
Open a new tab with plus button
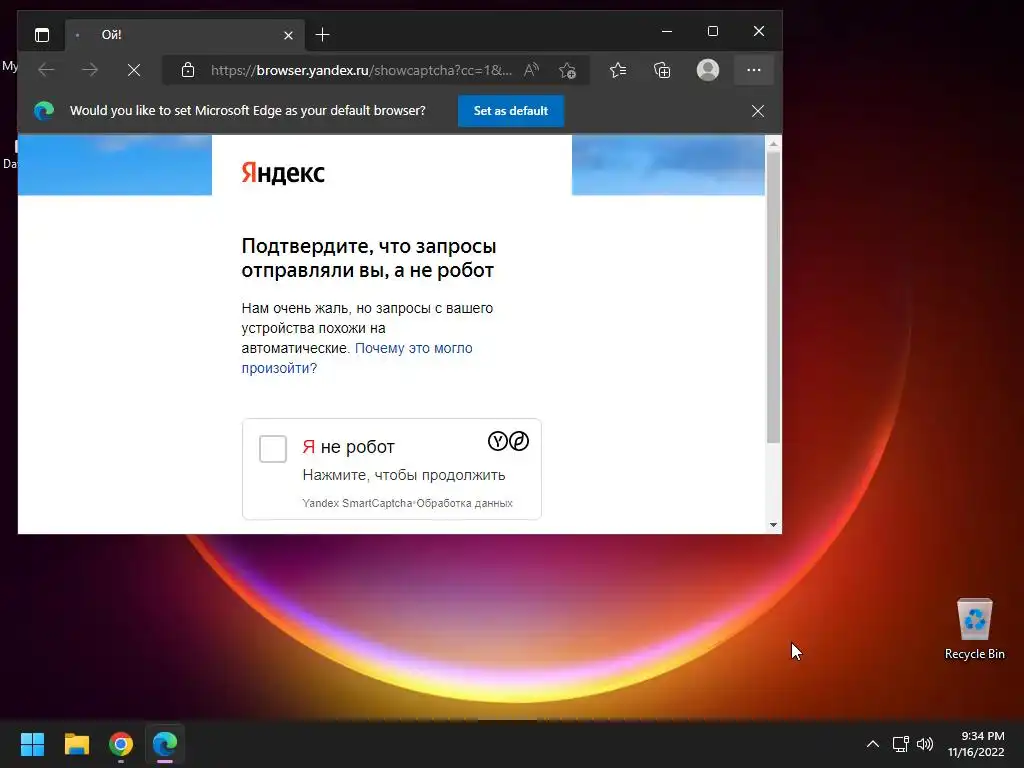323,35
